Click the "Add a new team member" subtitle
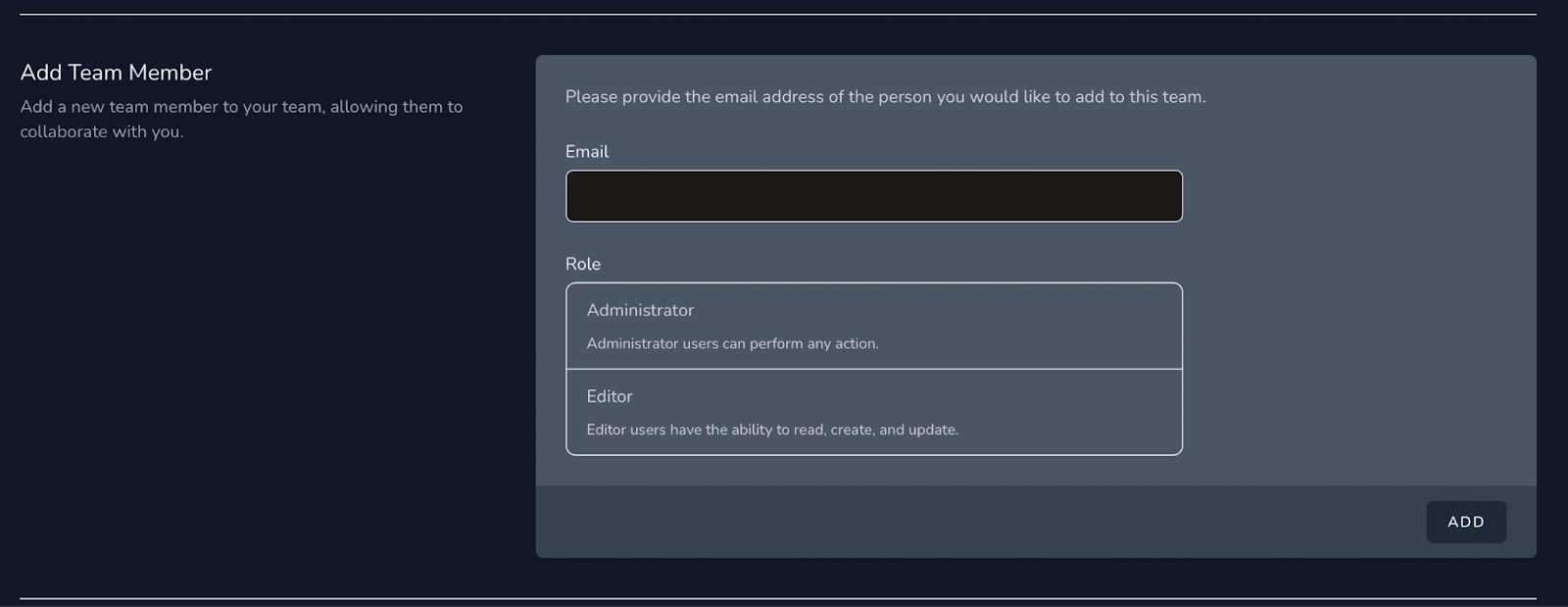The width and height of the screenshot is (1568, 607). [x=241, y=107]
